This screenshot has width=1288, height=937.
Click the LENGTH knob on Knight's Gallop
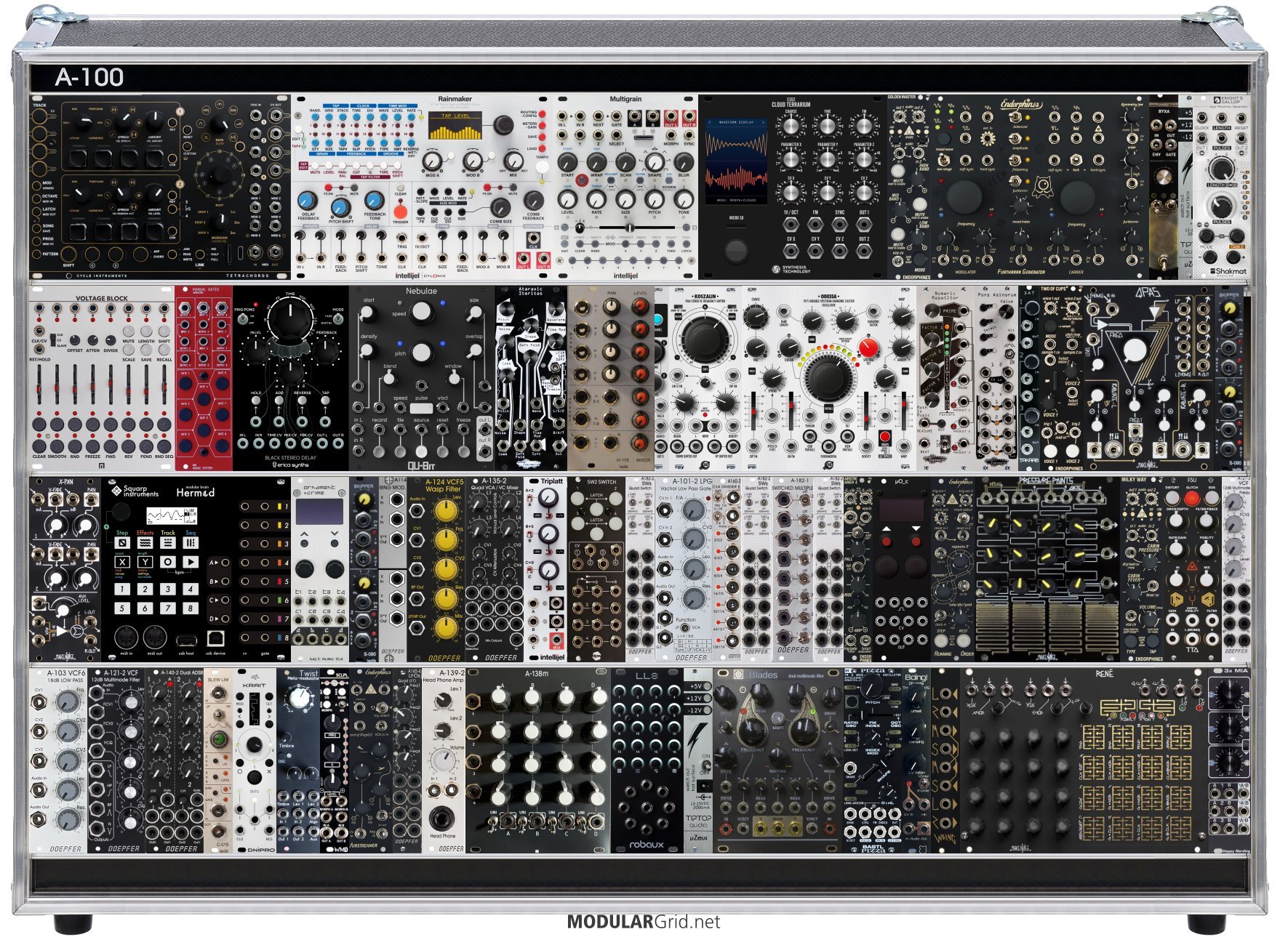(1222, 169)
